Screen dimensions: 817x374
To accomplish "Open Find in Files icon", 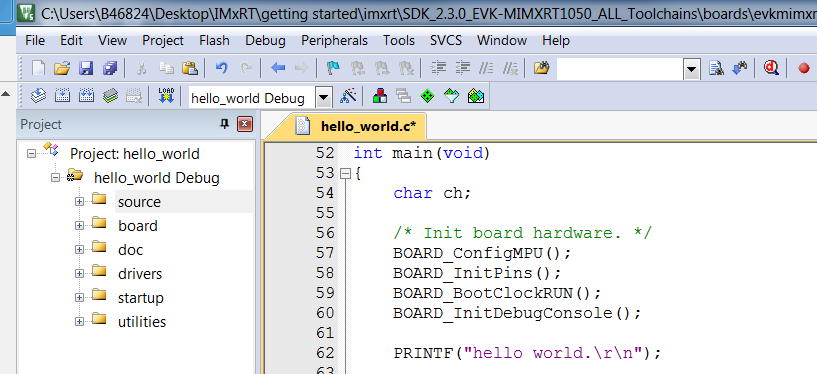I will [542, 68].
